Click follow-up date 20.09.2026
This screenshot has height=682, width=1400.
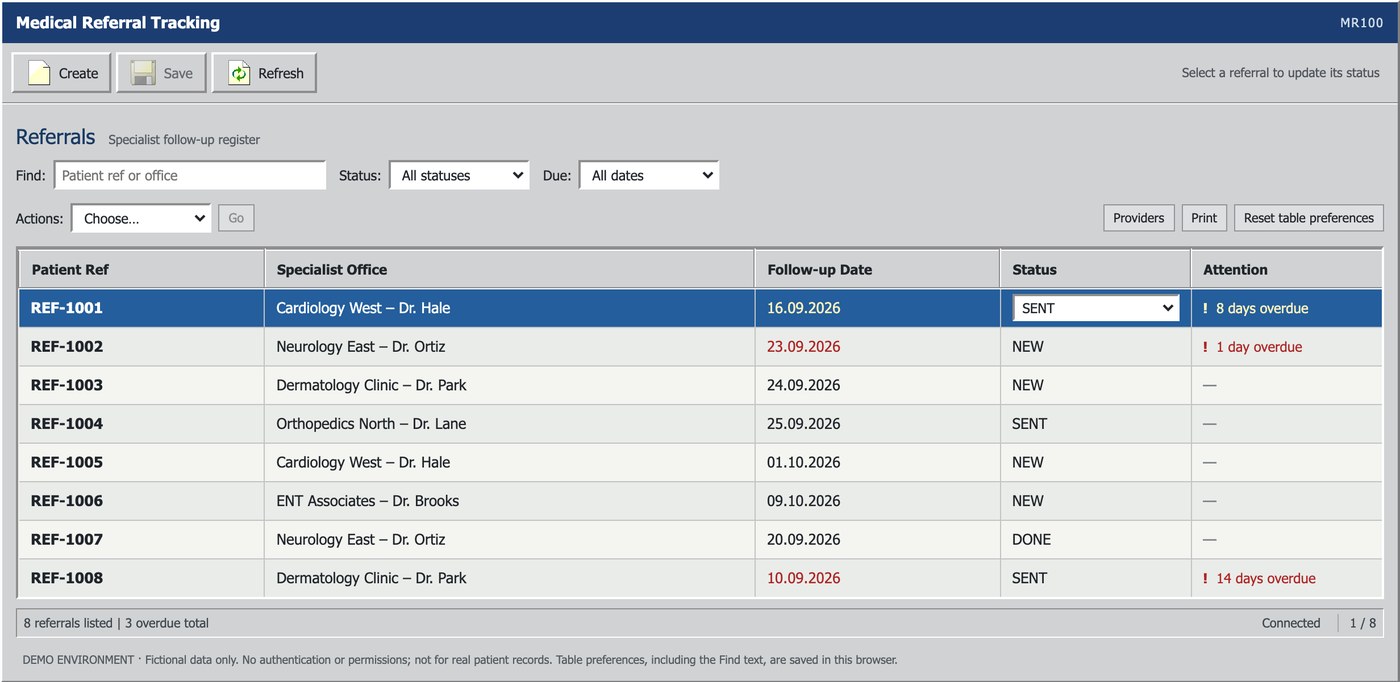pos(804,539)
